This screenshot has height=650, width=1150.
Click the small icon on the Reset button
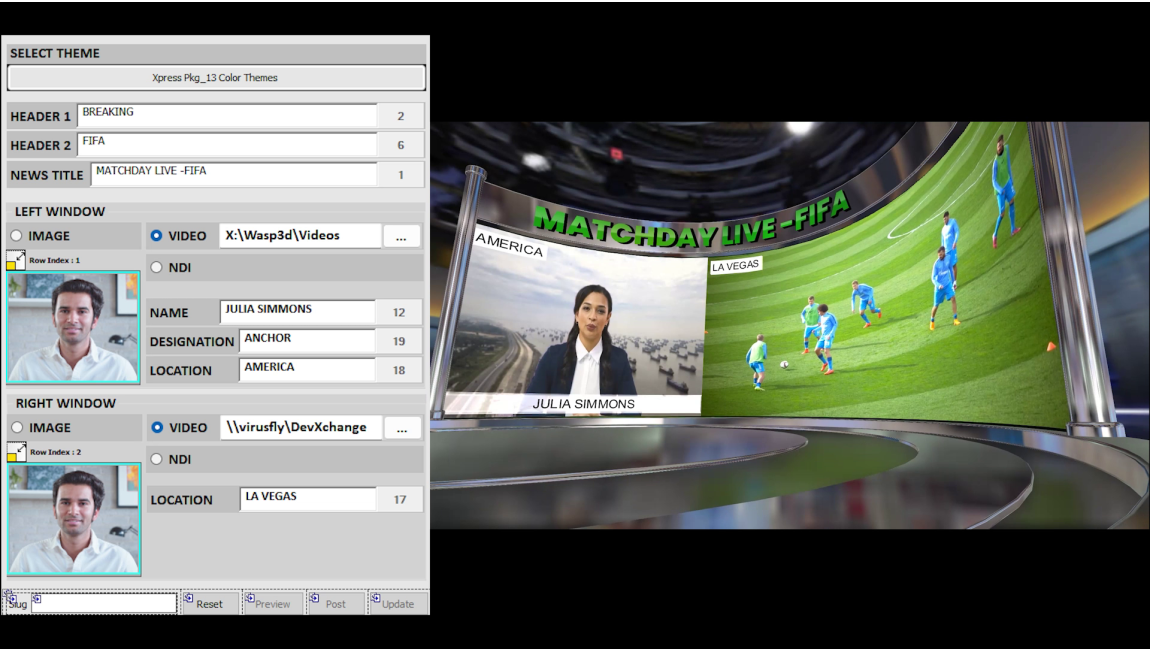(188, 598)
